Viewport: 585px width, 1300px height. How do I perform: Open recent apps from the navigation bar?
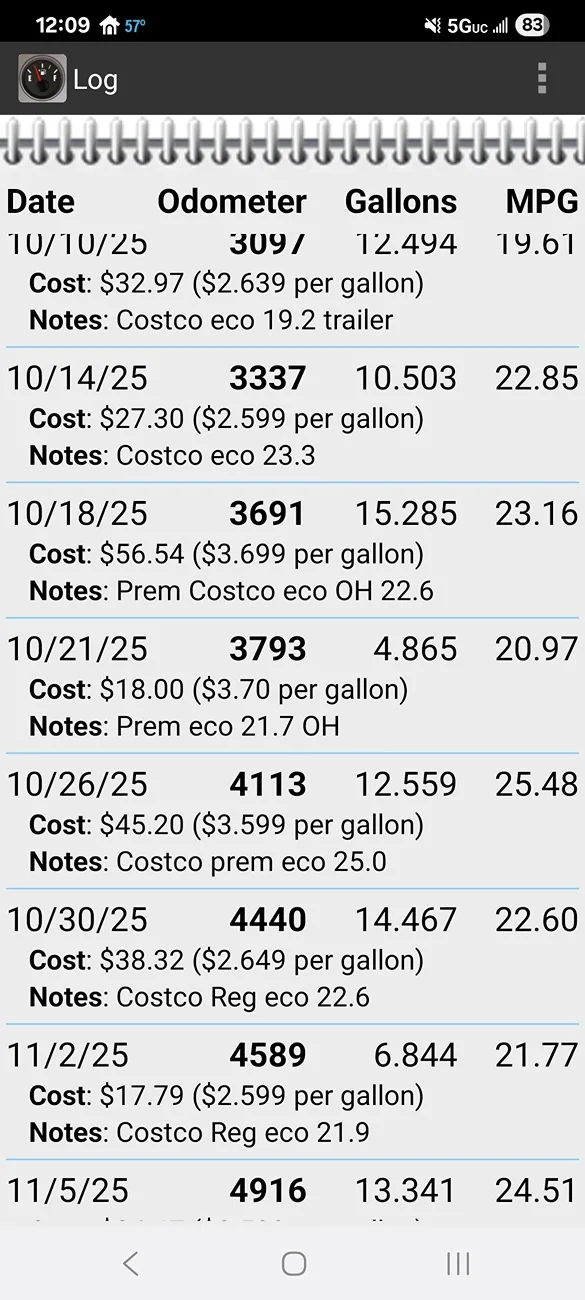pos(457,1264)
